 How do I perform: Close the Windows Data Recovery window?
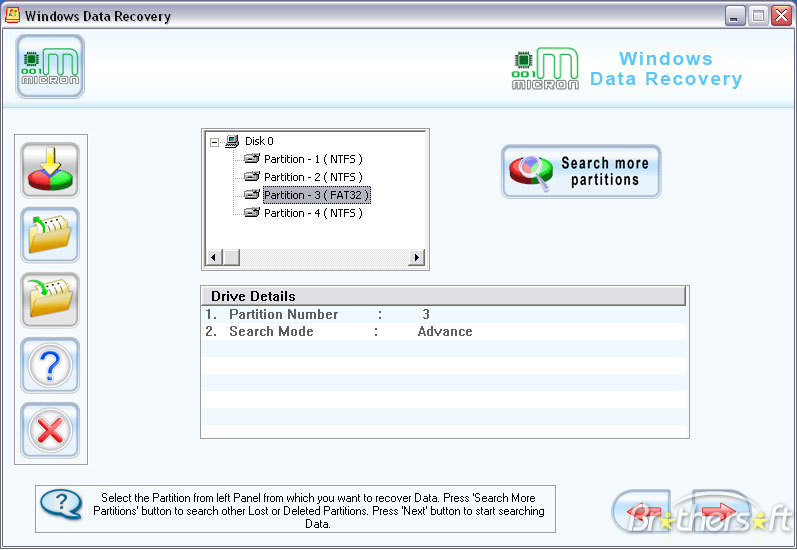781,16
